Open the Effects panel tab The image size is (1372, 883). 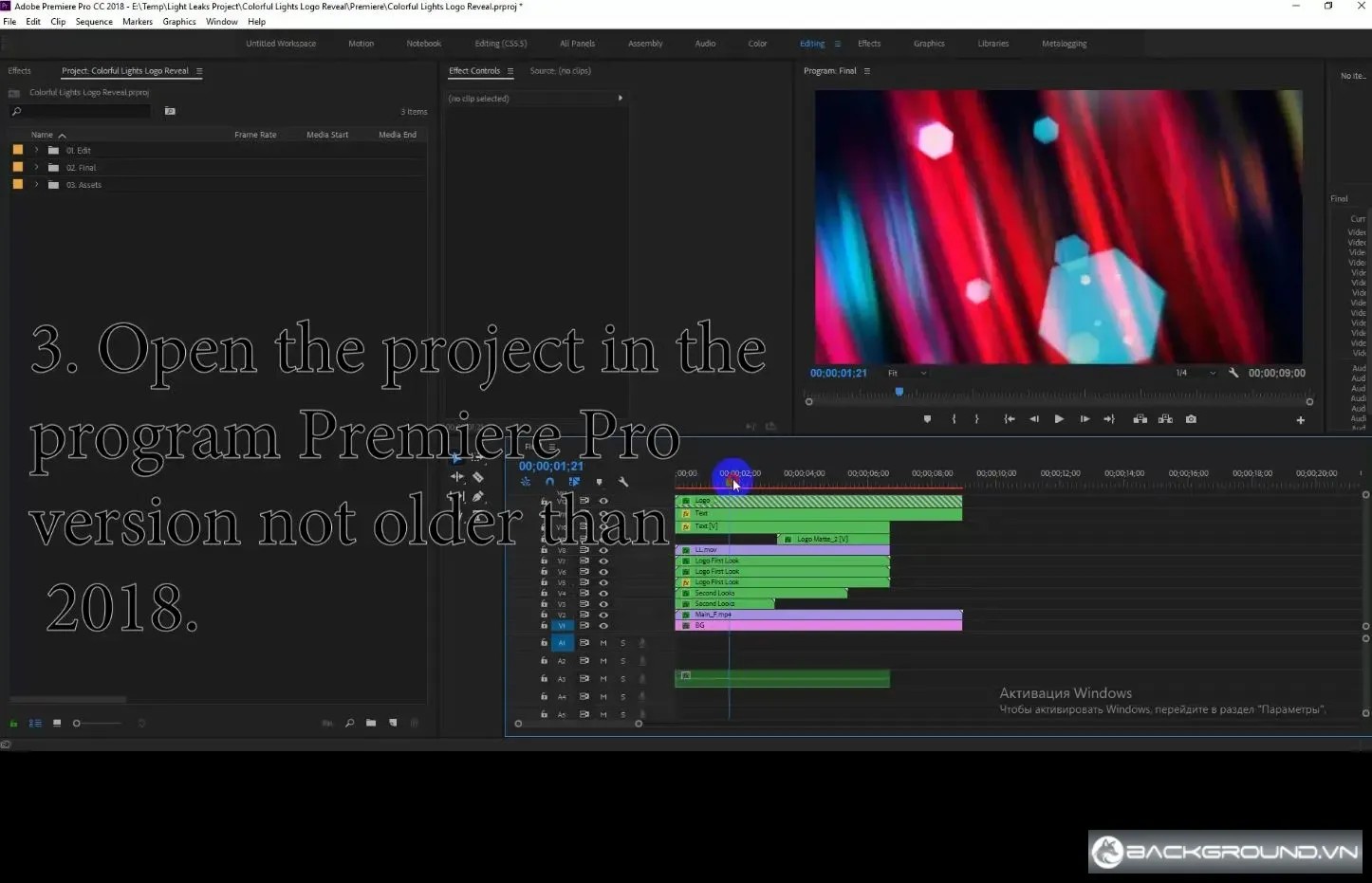pos(19,71)
